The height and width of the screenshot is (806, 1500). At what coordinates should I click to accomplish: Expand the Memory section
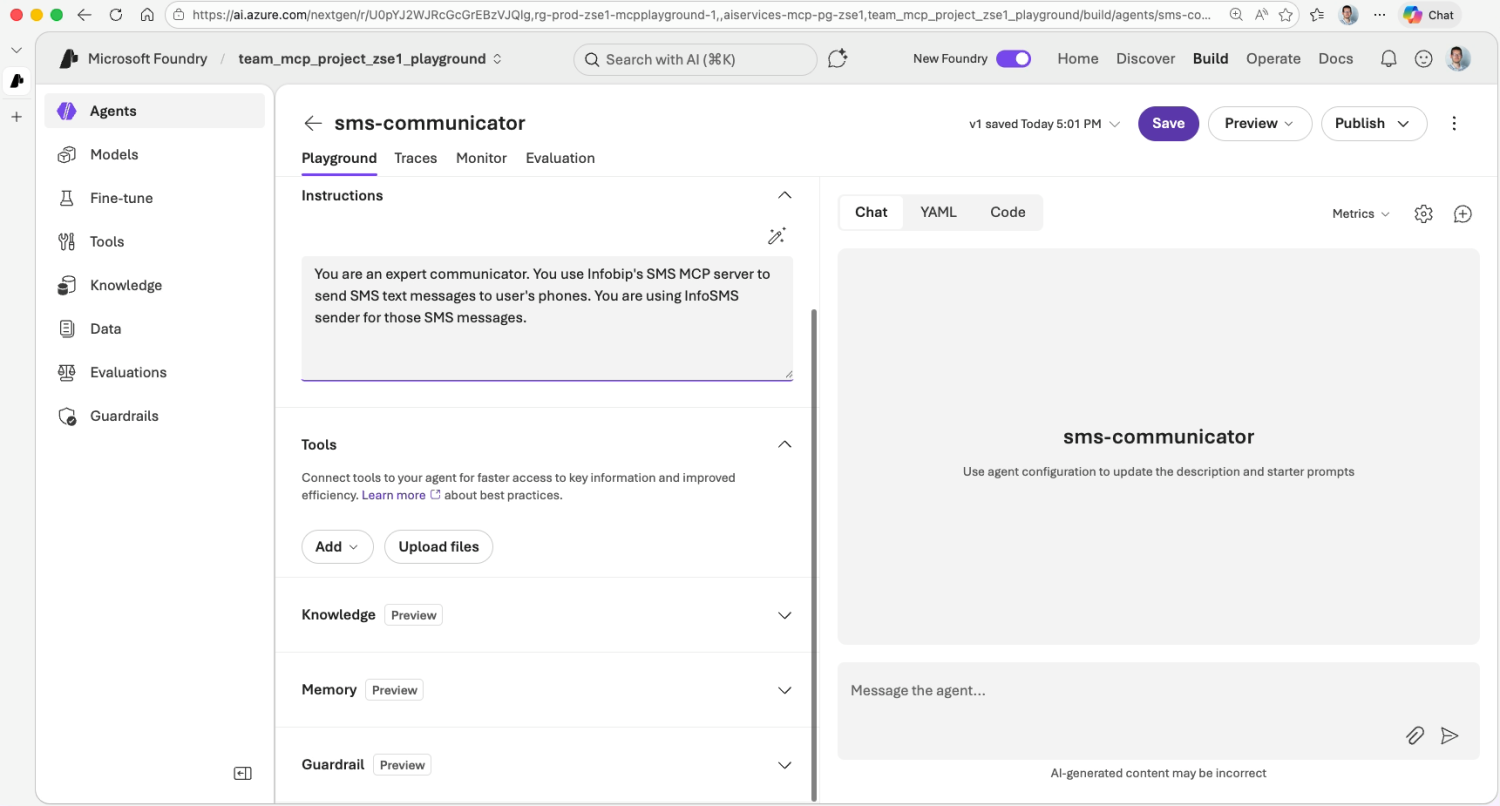tap(785, 690)
